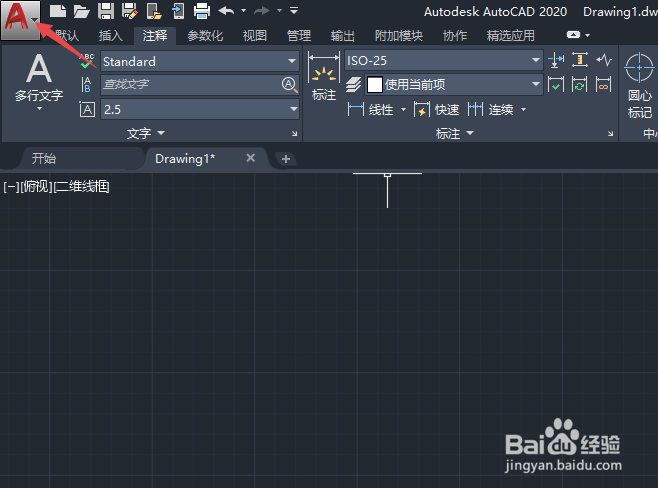Customize the Quick Access Toolbar dropdown

[294, 10]
